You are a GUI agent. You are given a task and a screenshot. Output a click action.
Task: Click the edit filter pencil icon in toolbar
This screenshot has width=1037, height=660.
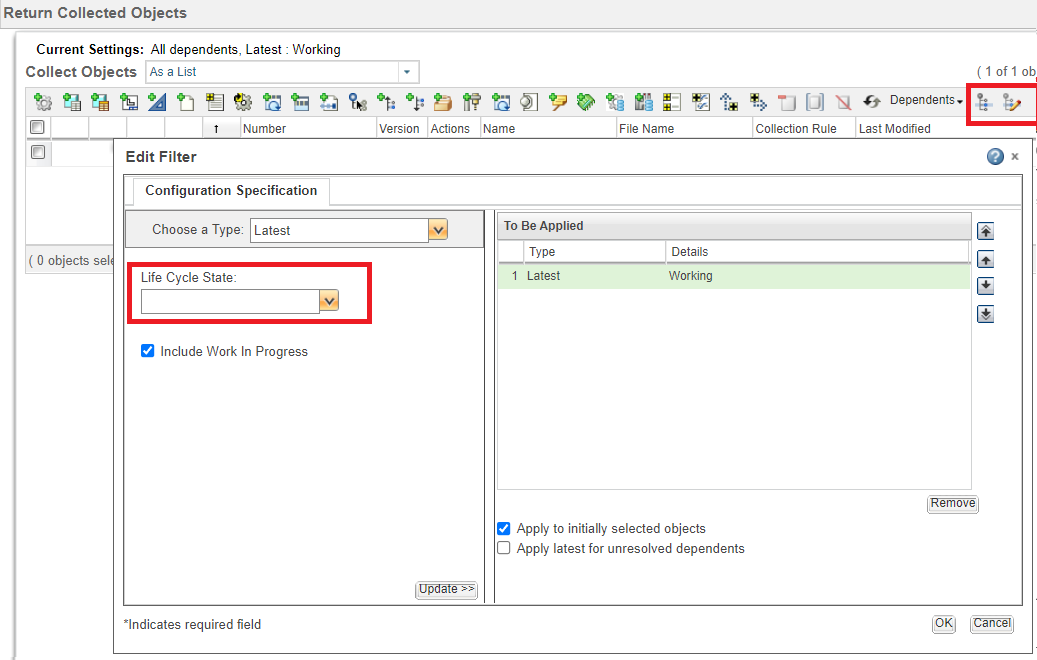pos(1012,102)
